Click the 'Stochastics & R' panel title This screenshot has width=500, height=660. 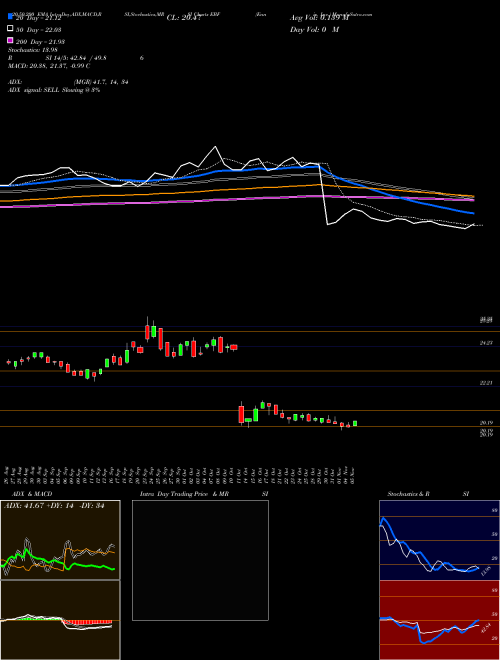[409, 494]
